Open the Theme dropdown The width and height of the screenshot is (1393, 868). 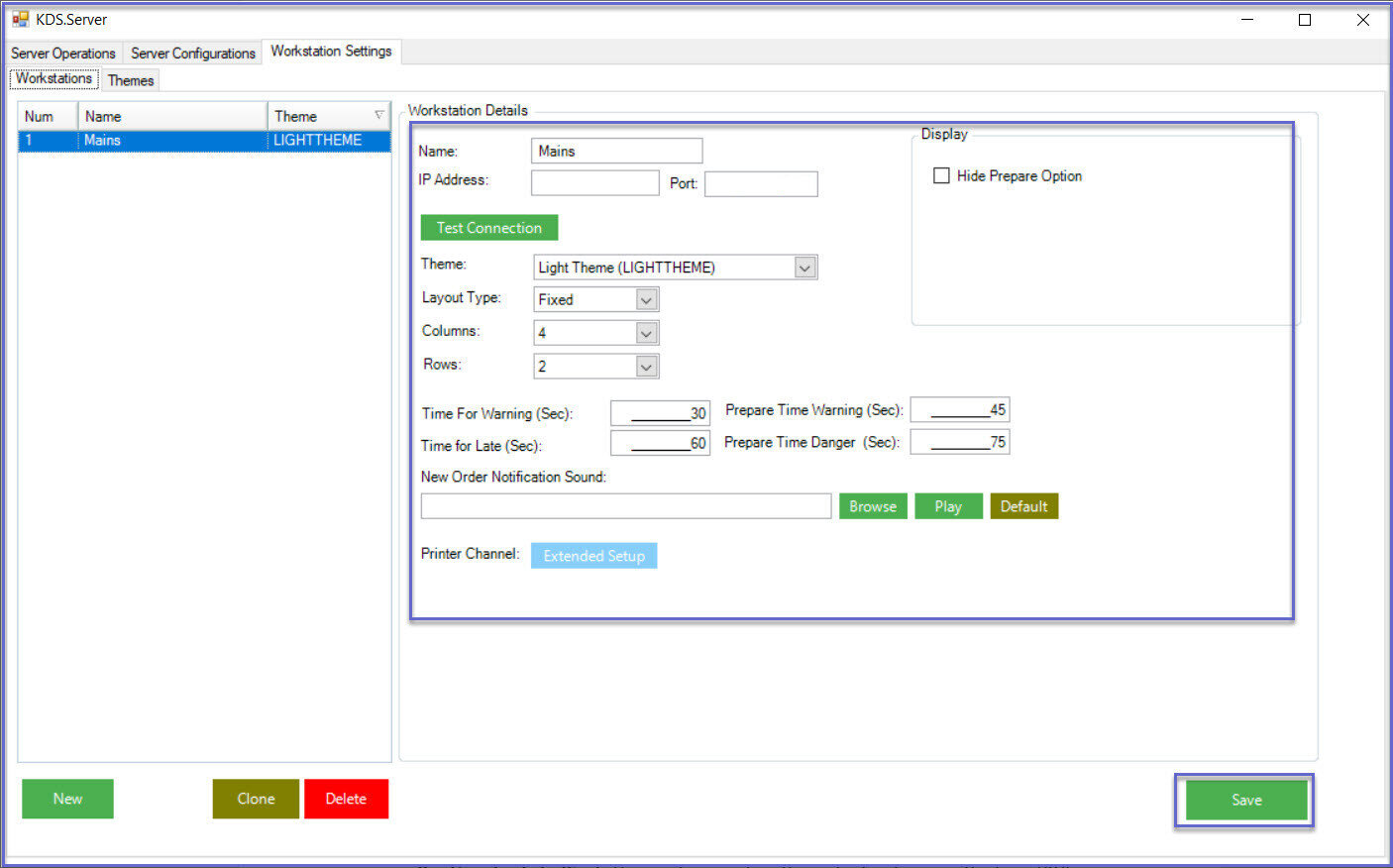pyautogui.click(x=804, y=268)
